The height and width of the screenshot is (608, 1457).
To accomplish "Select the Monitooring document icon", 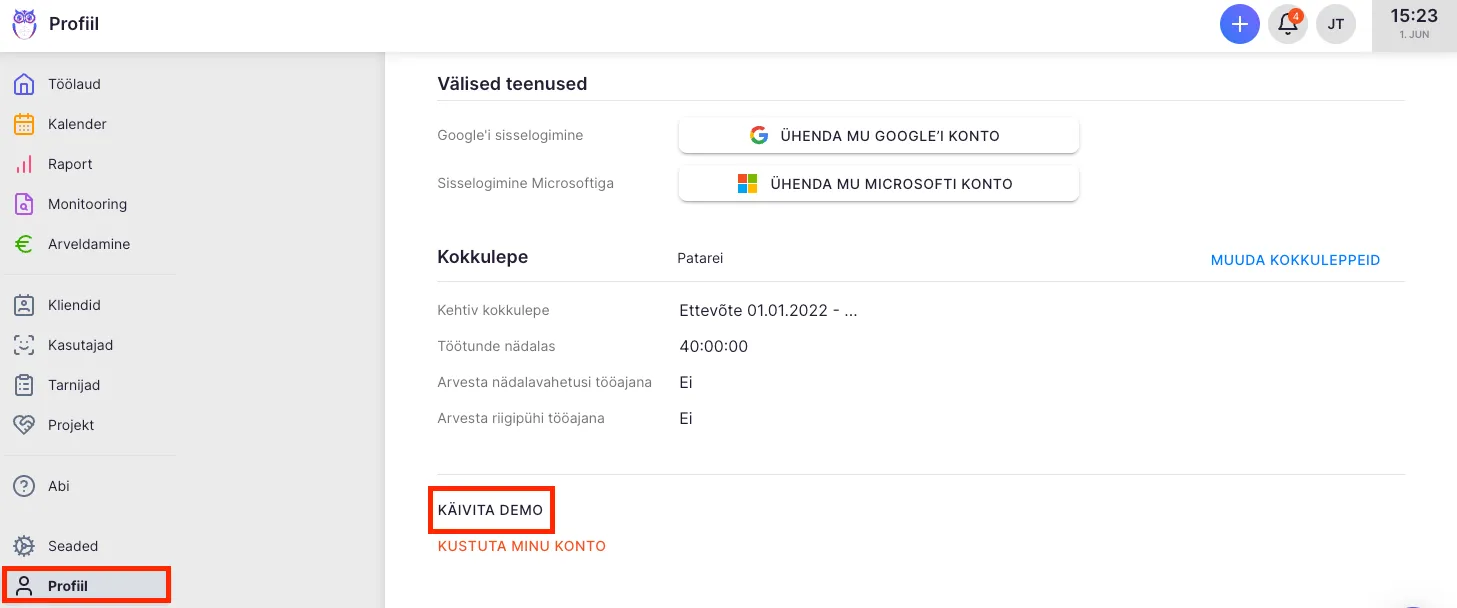I will tap(24, 204).
